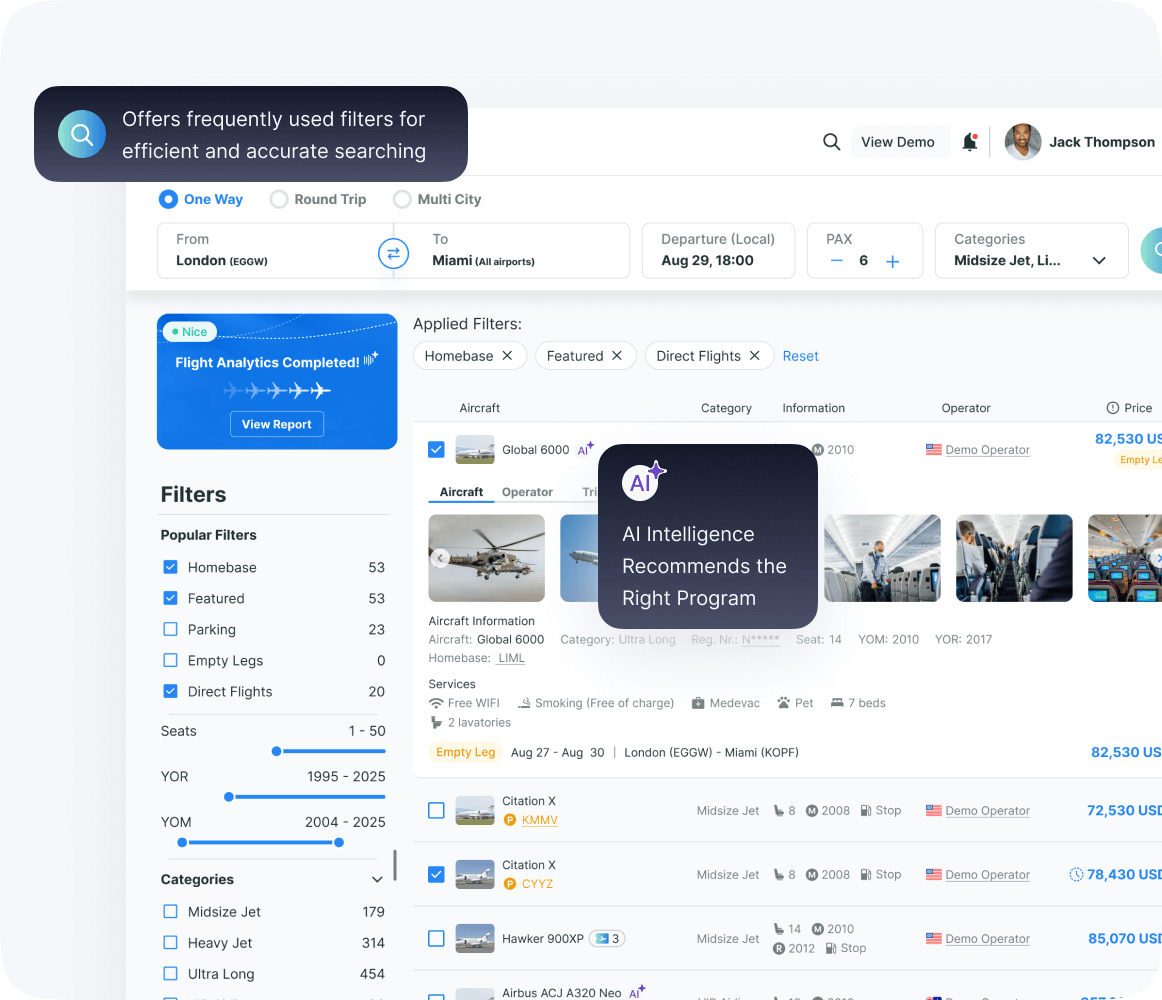Remove the Direct Flights filter chip

pos(754,356)
